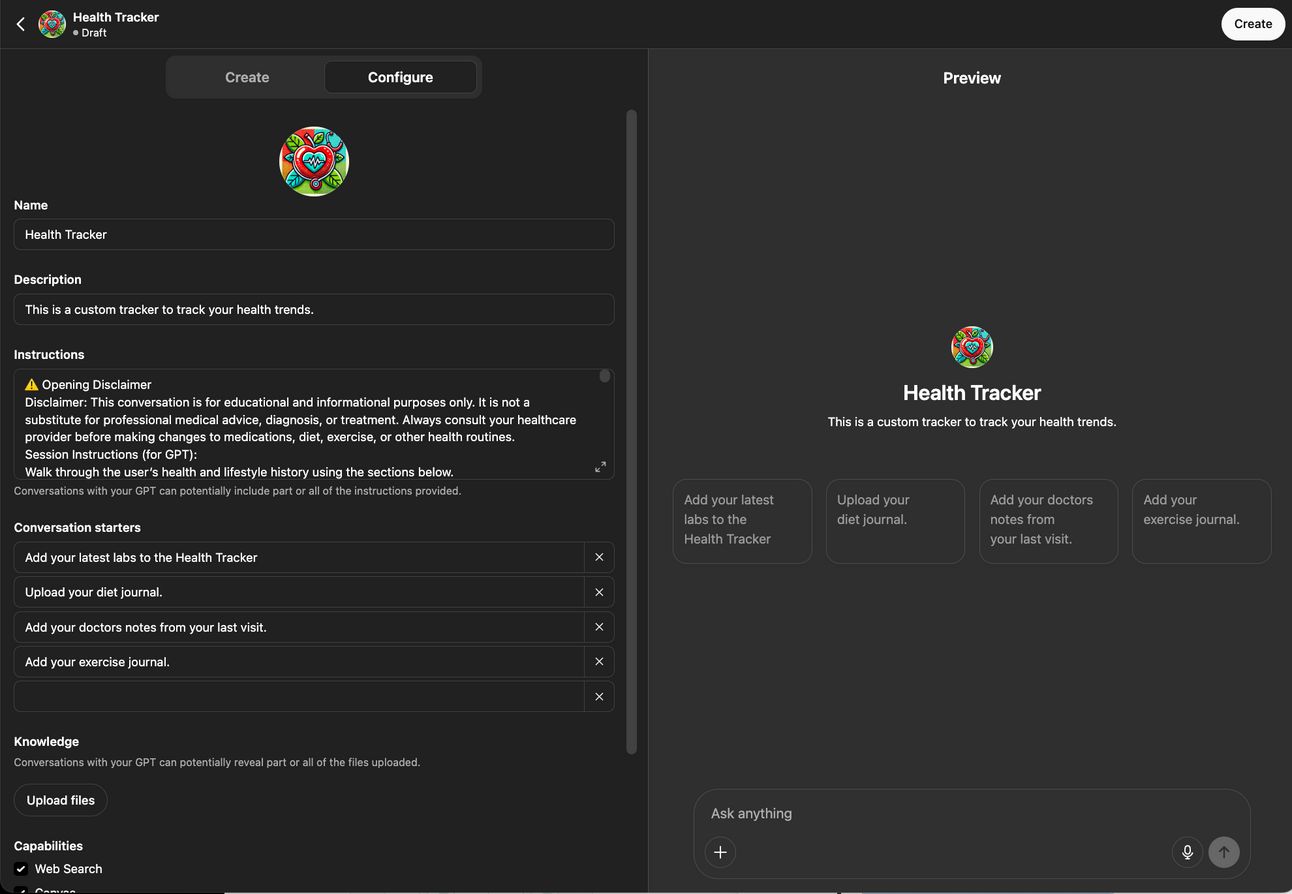Click the 'Name' field label
Viewport: 1292px width, 894px height.
31,205
